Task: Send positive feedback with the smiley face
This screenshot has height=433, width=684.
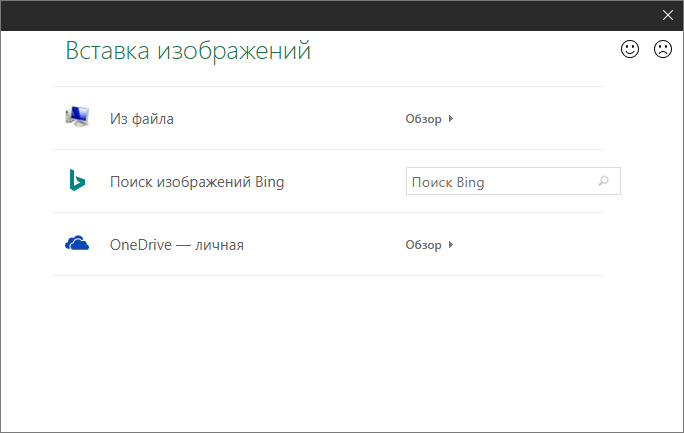Action: point(630,48)
